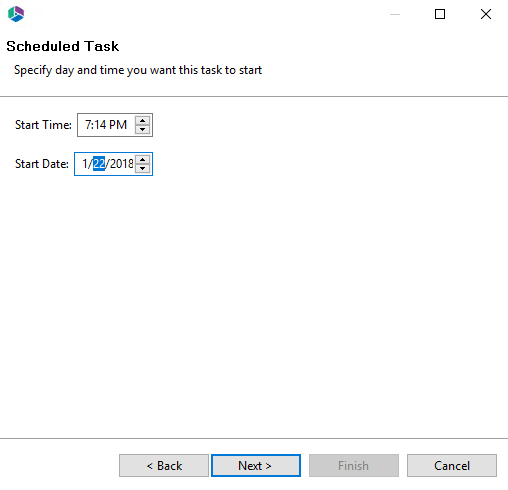
Task: Increase Start Time with up arrow
Action: (x=142, y=121)
